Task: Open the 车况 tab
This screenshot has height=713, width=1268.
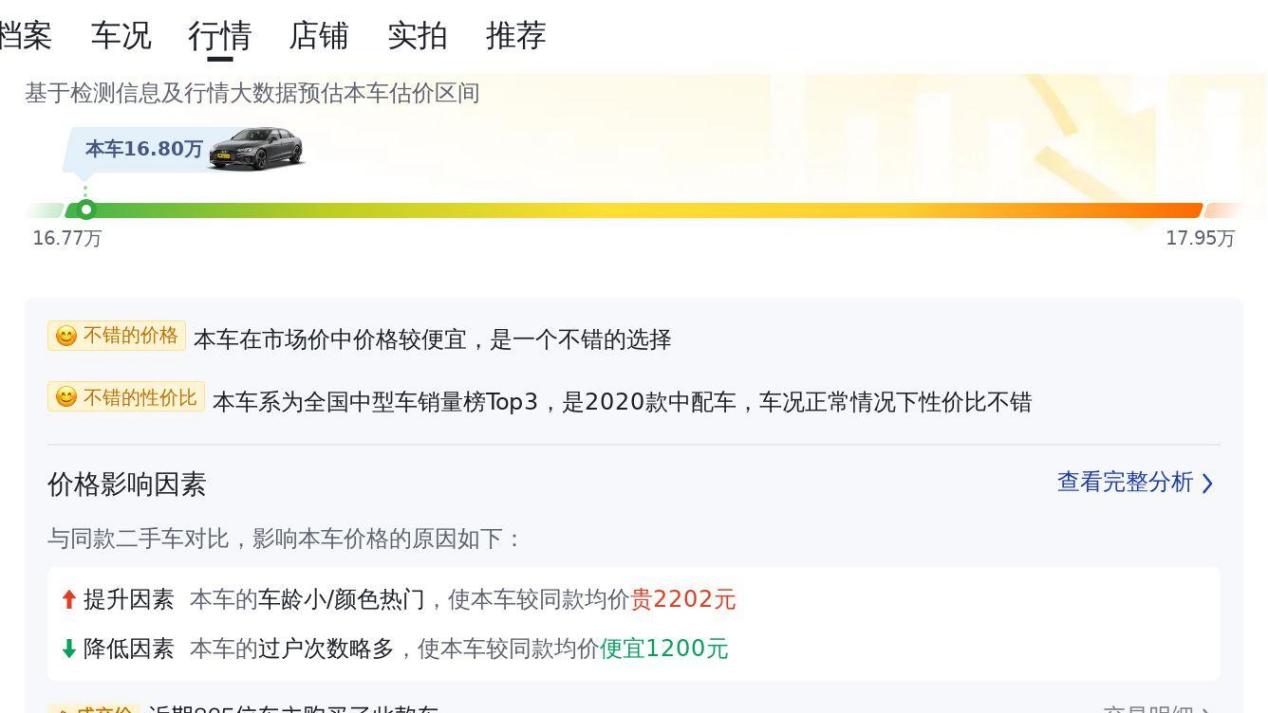Action: point(121,36)
